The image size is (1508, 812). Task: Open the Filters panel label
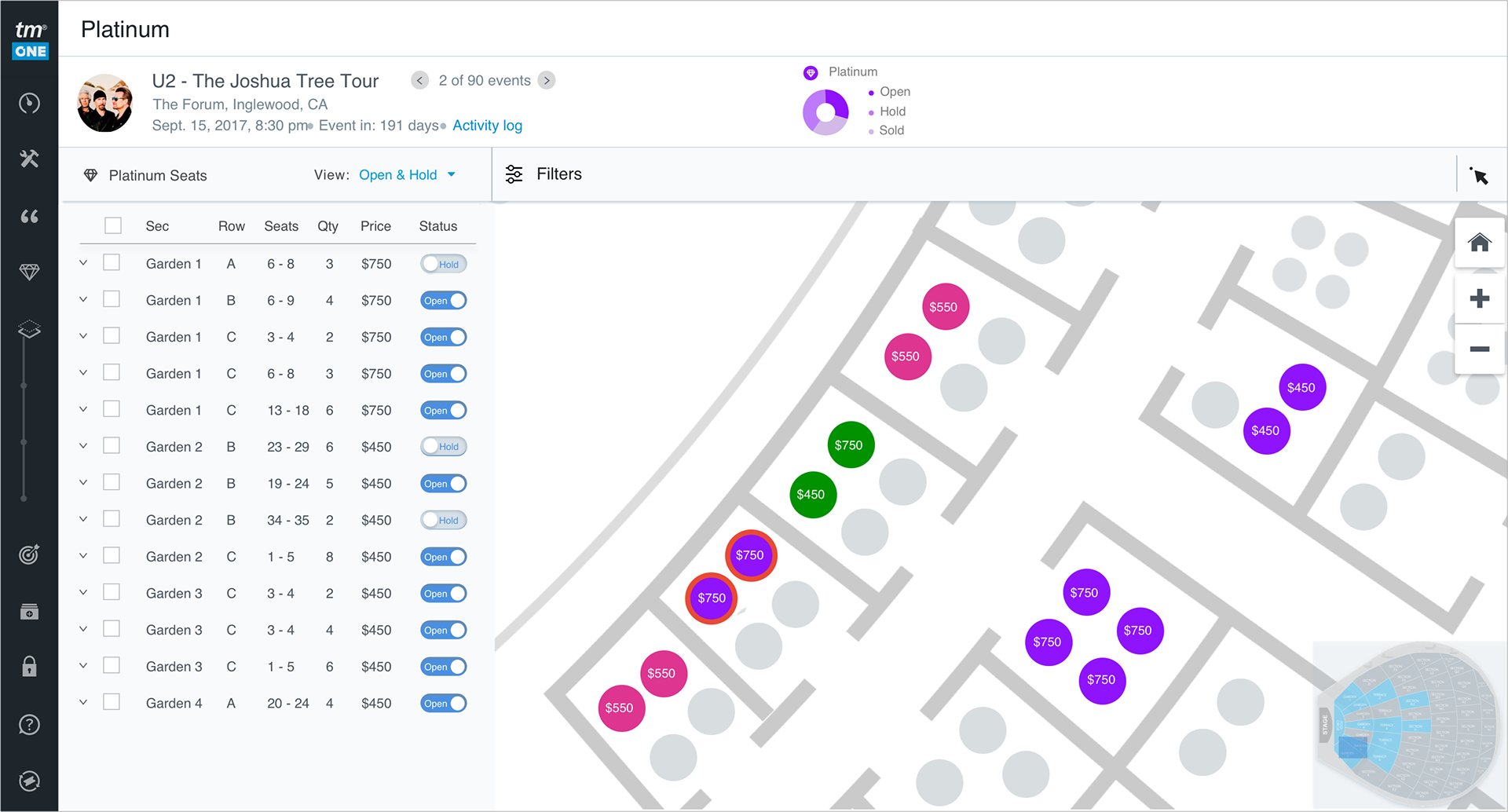(x=559, y=174)
